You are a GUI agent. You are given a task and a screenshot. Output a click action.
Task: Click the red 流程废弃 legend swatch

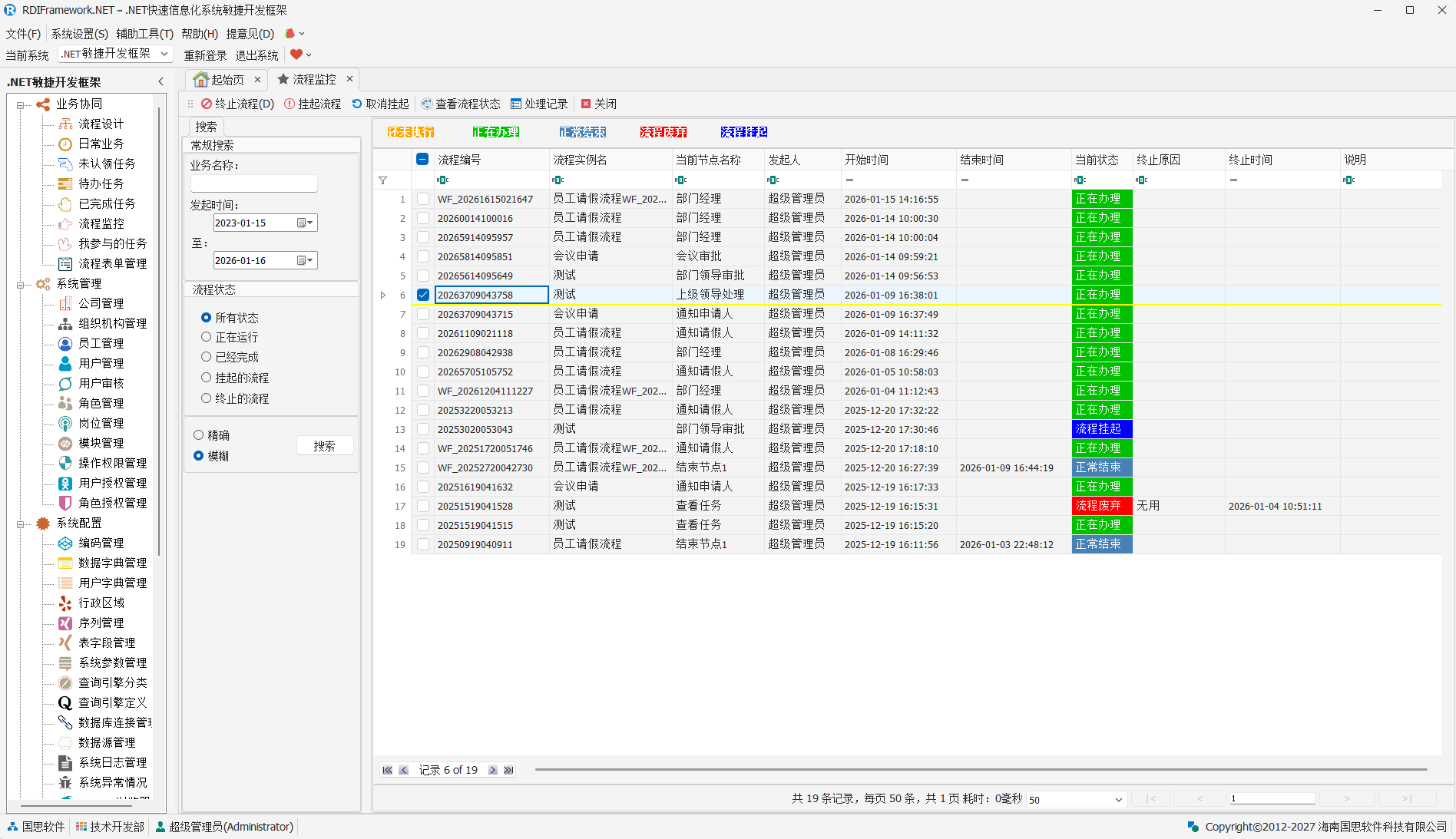point(663,132)
